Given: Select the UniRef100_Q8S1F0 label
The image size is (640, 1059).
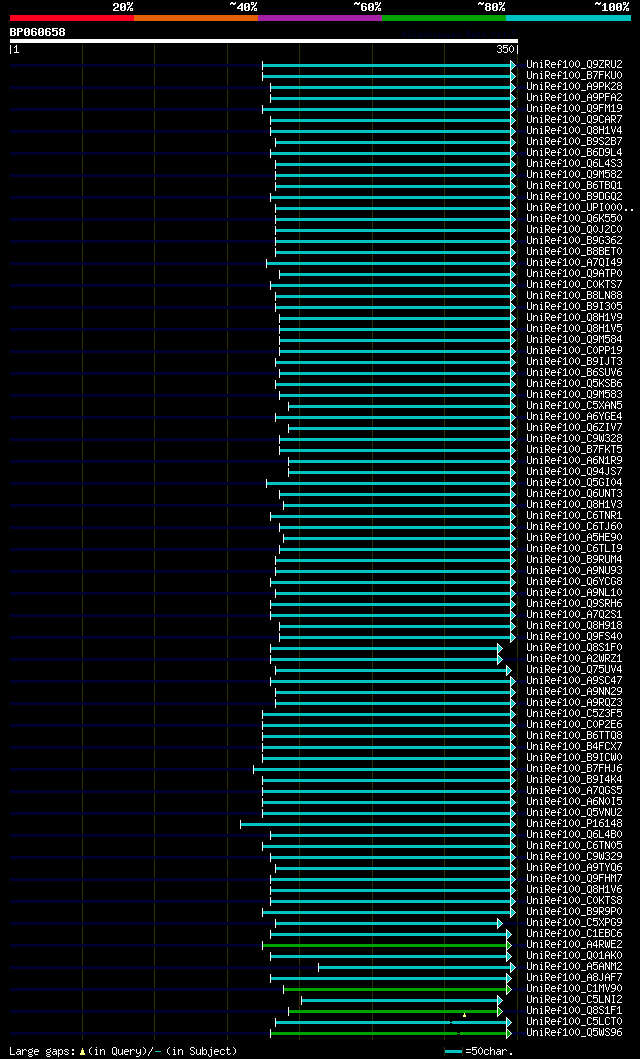Looking at the screenshot, I should 575,648.
